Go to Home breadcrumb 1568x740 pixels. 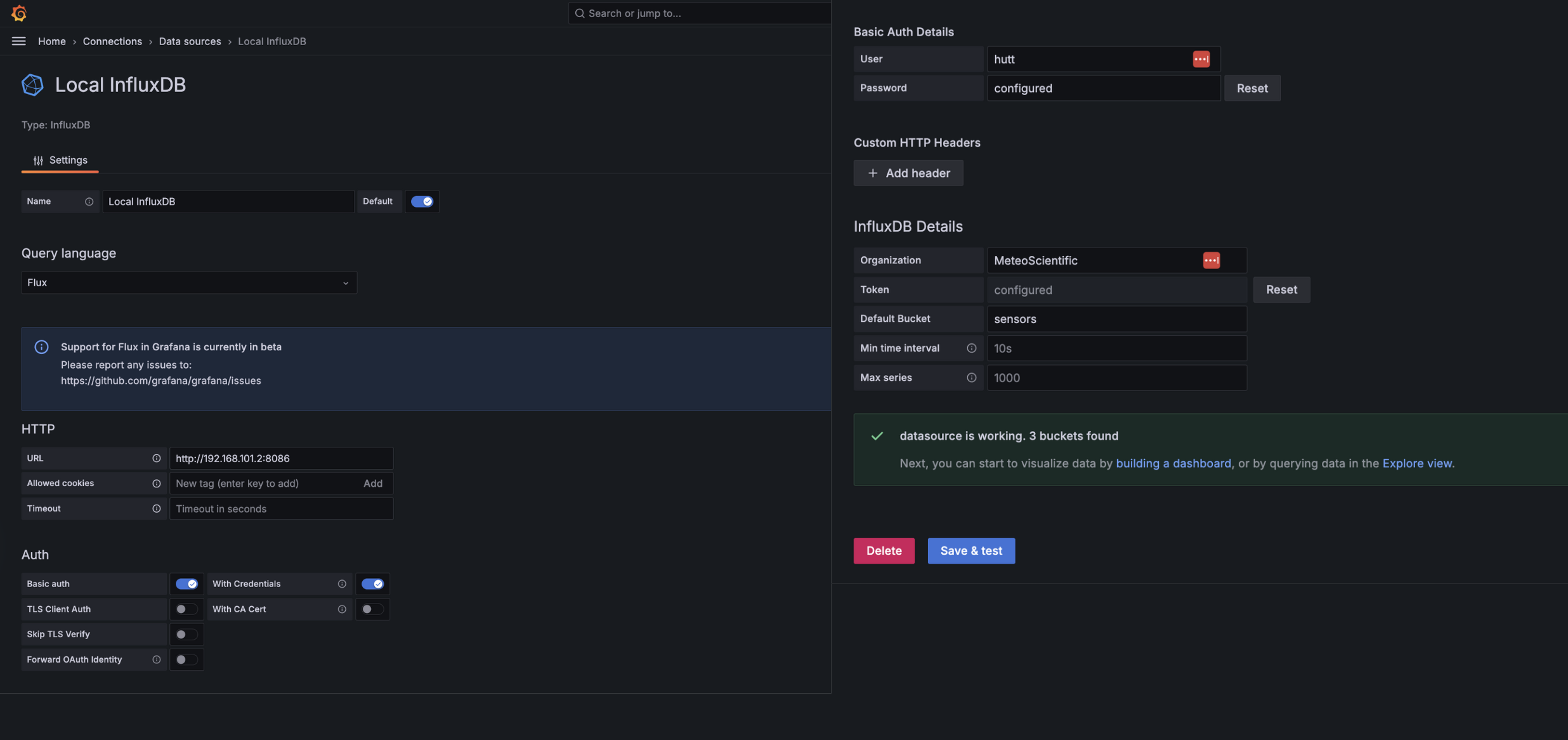[x=52, y=41]
